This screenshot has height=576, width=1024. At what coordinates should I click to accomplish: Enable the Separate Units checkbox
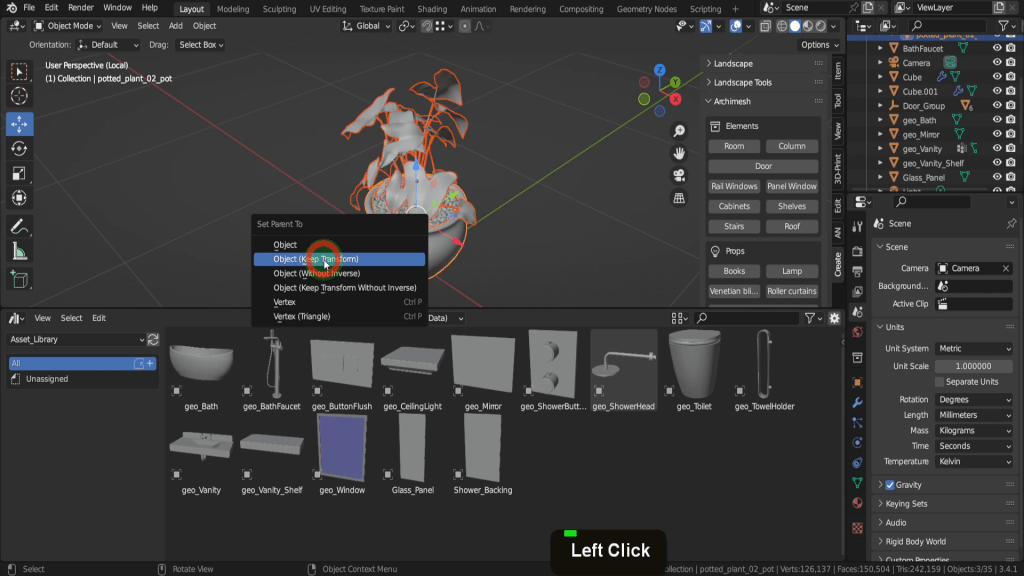pyautogui.click(x=939, y=382)
